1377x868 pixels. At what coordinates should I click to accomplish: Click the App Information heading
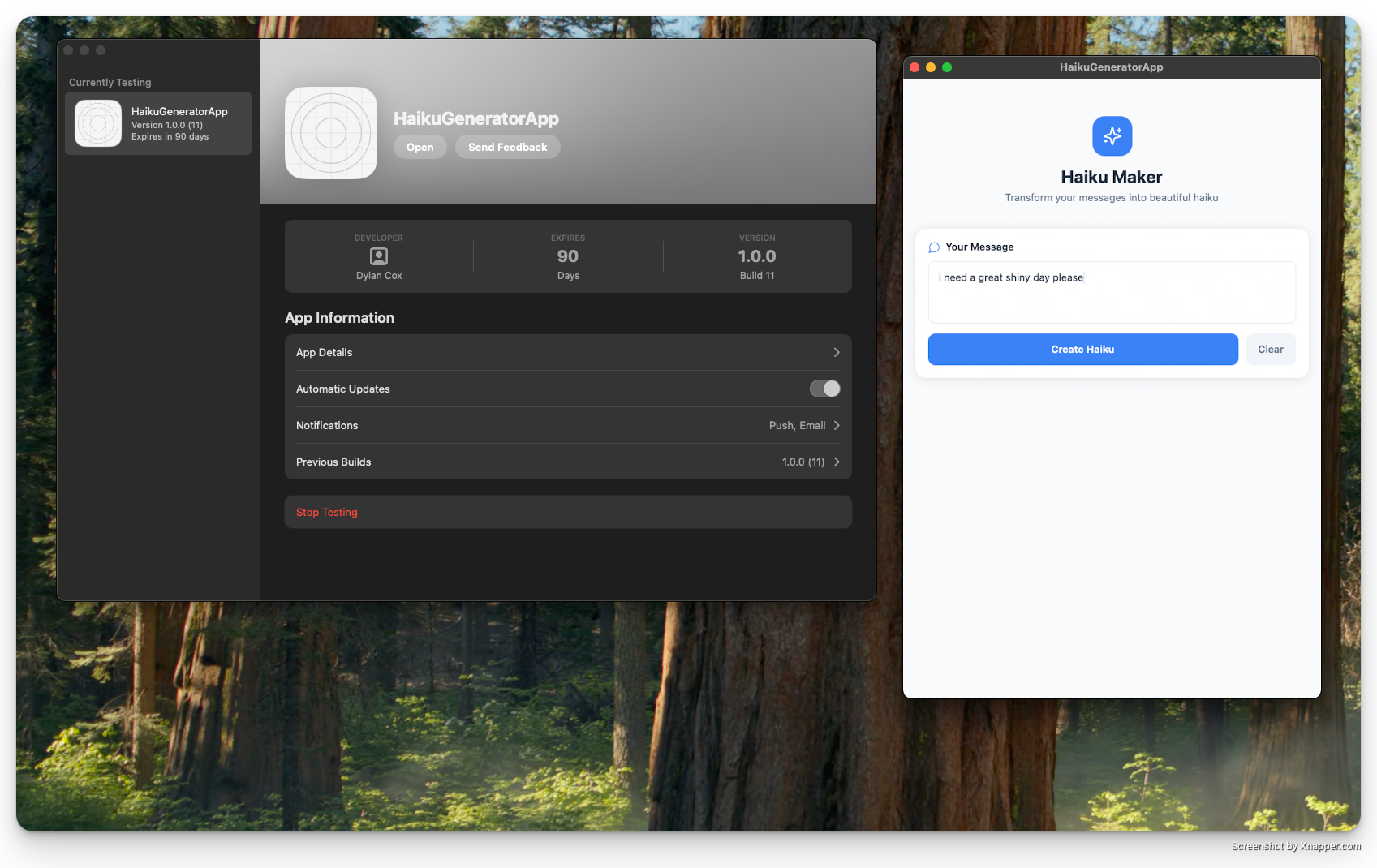(340, 318)
